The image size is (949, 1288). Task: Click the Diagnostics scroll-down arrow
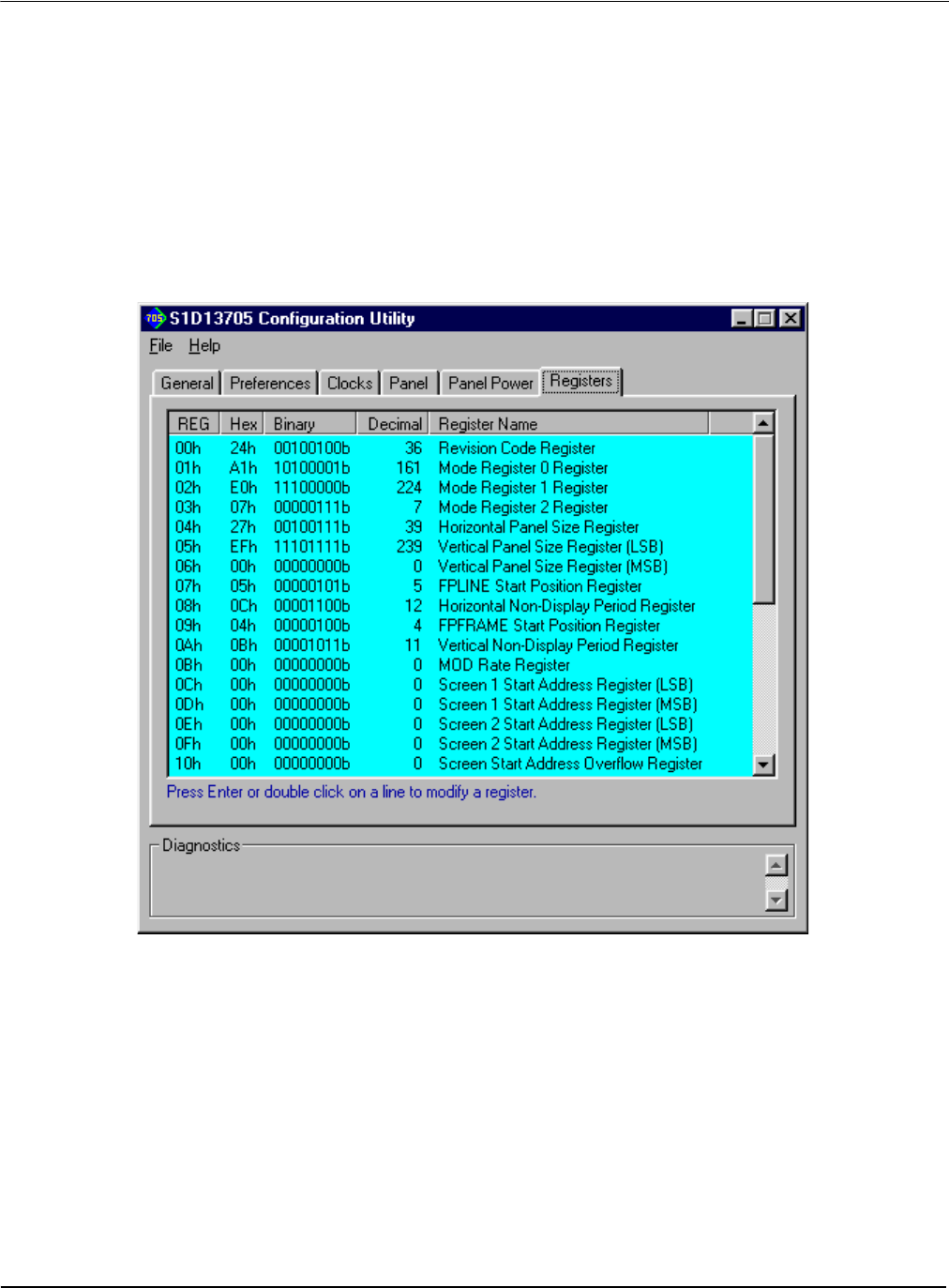pyautogui.click(x=776, y=901)
